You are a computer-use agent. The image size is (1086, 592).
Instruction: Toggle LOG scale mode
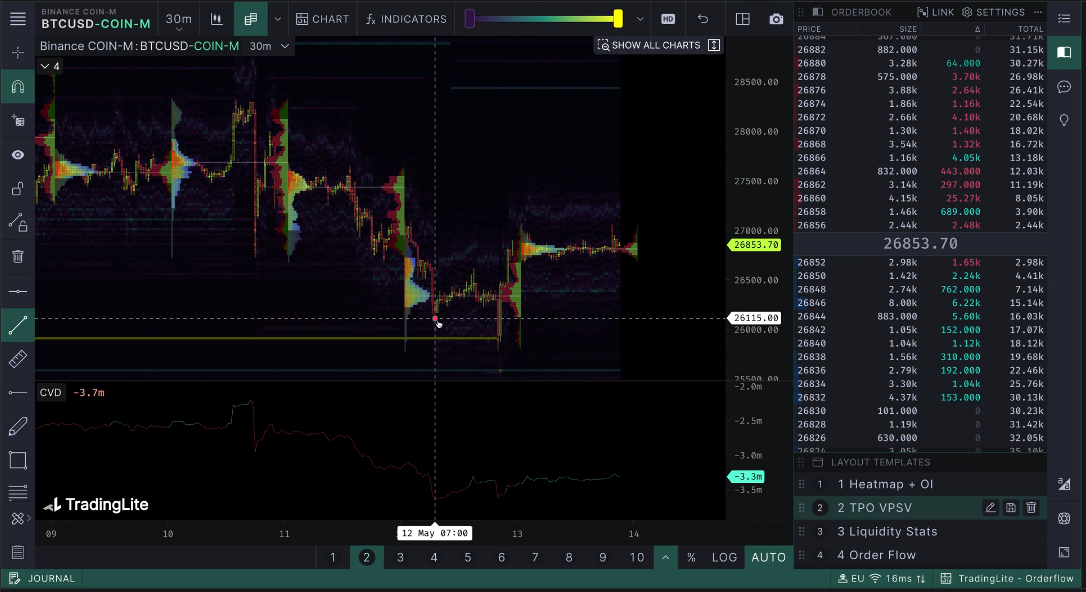(x=724, y=557)
